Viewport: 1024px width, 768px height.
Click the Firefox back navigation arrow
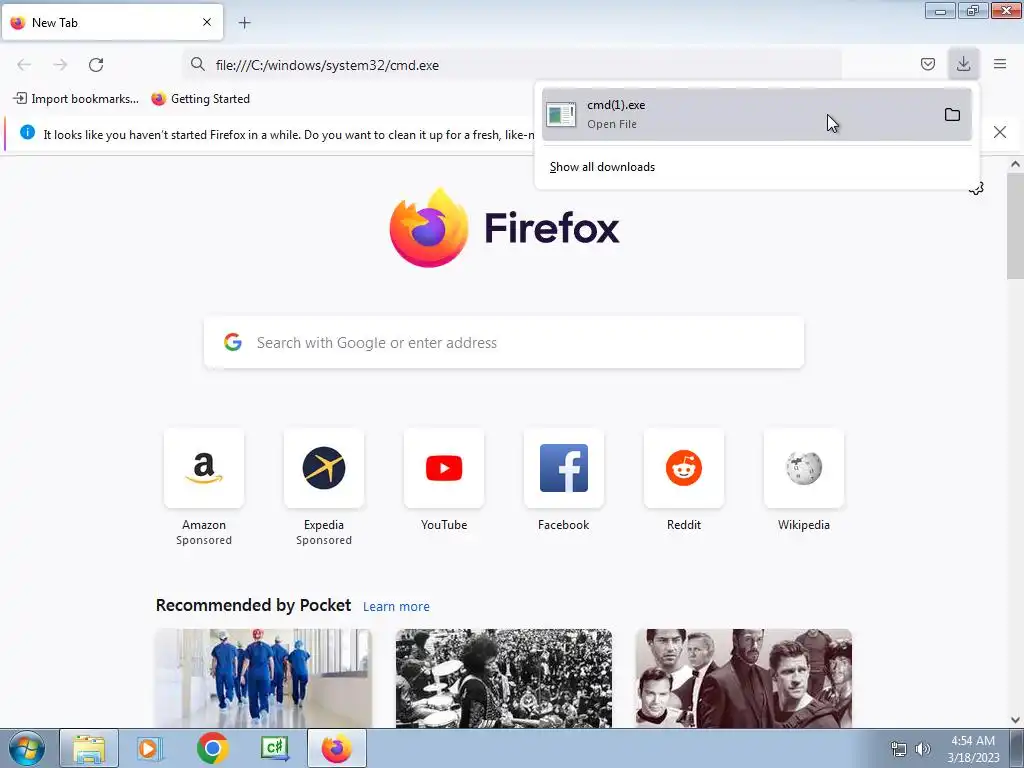tap(24, 65)
